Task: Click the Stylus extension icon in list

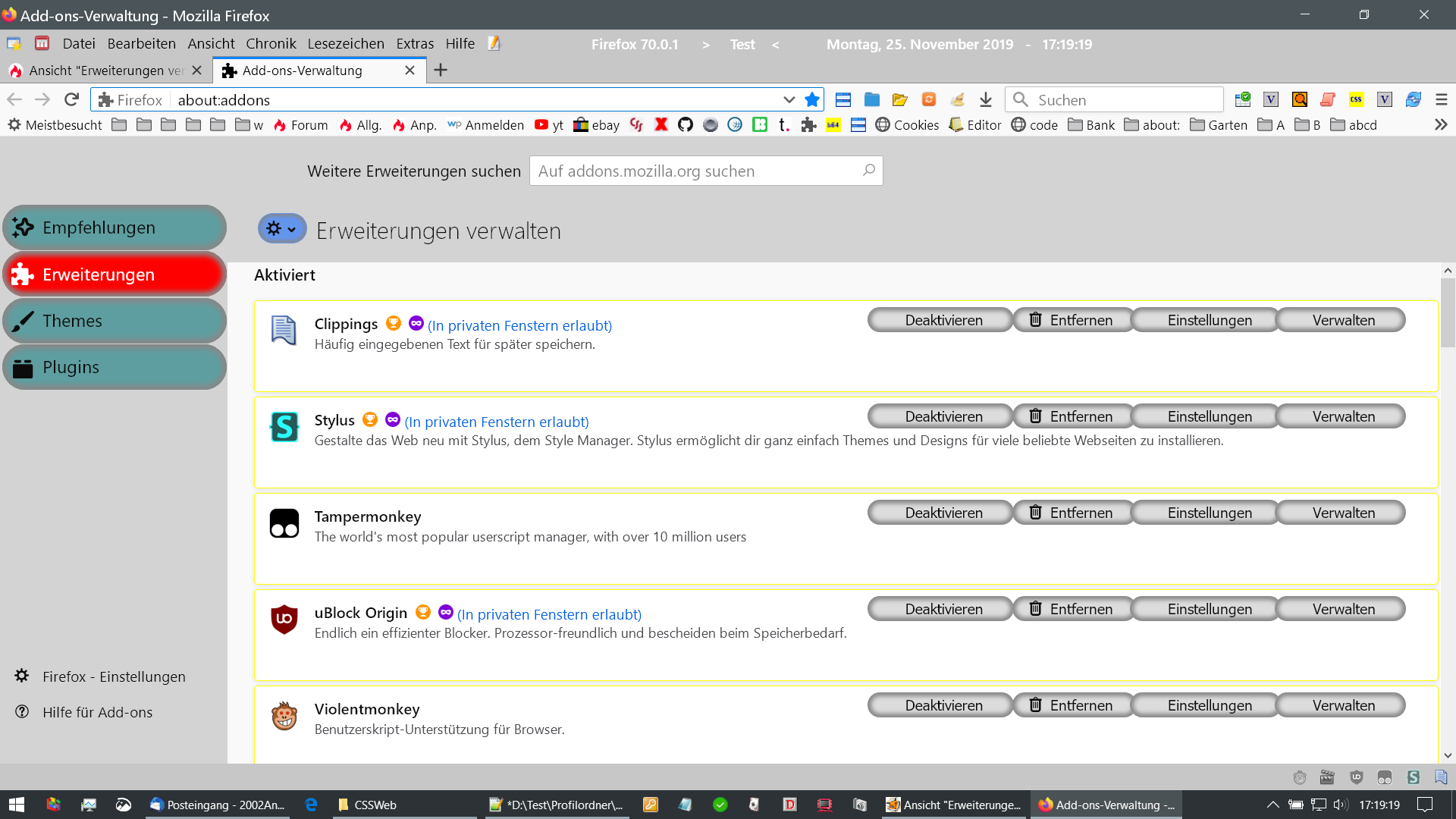Action: [284, 427]
